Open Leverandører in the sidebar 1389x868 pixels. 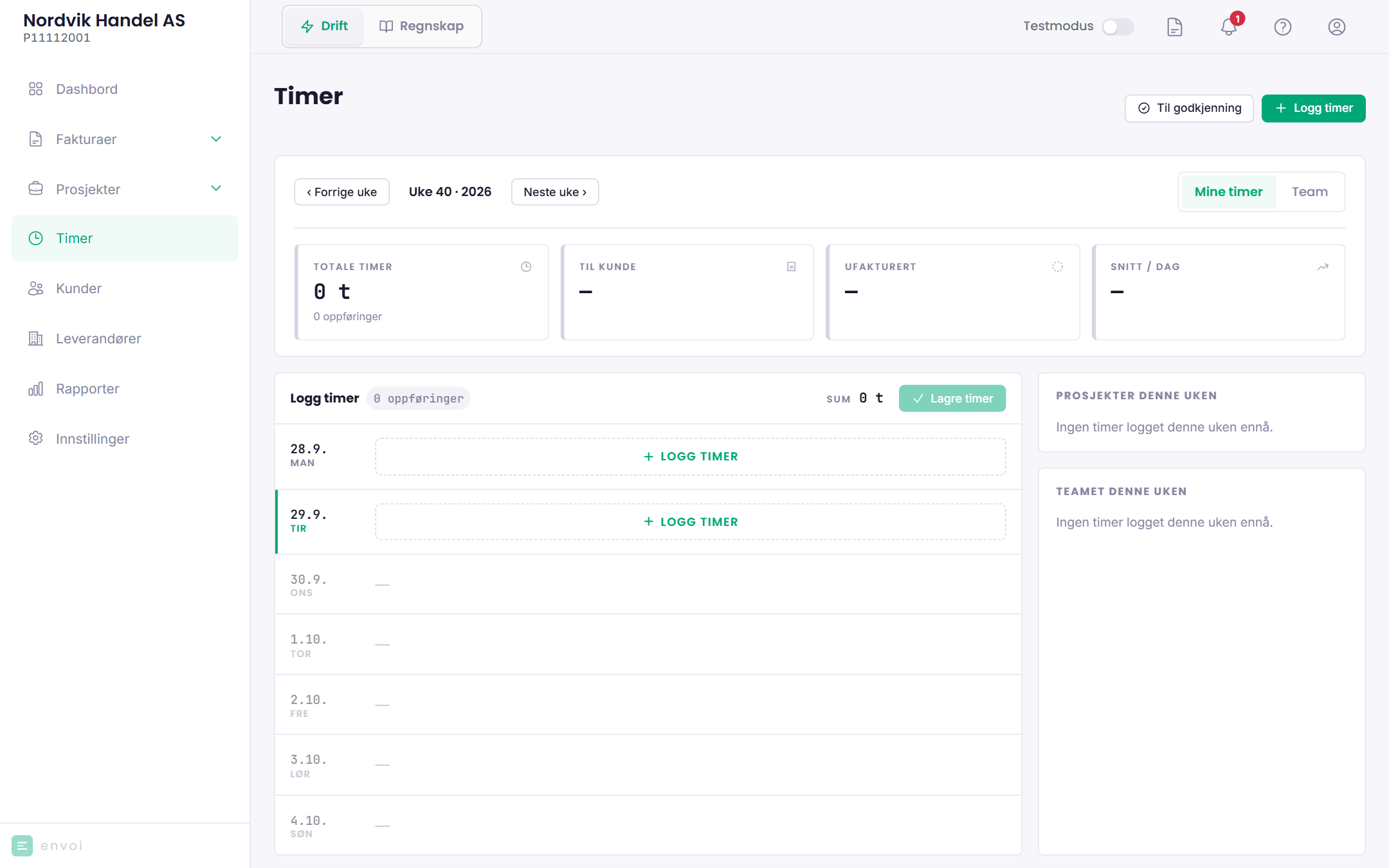click(x=125, y=338)
